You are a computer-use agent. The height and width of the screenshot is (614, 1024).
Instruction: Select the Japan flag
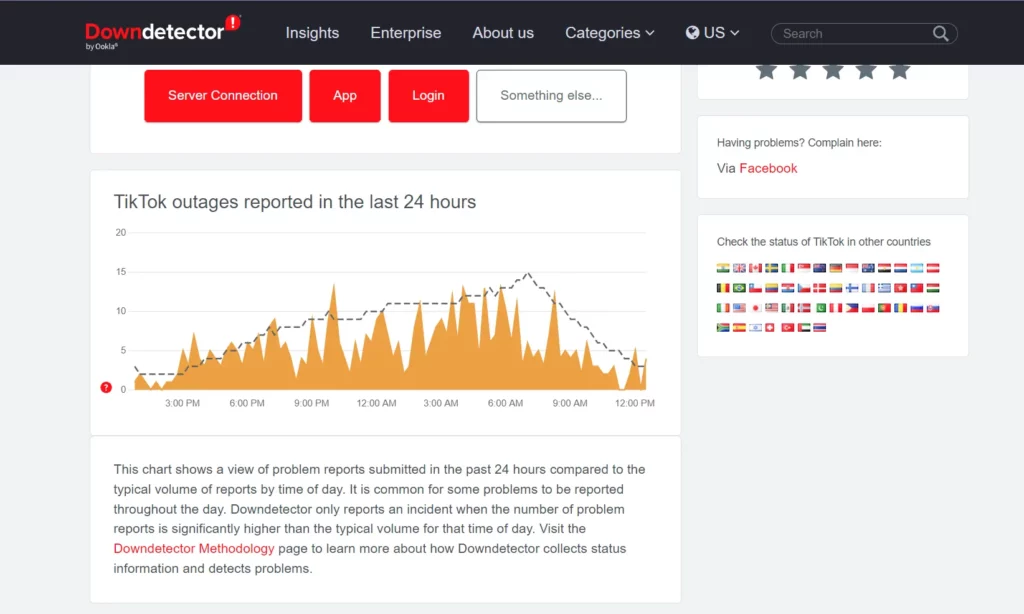tap(756, 308)
